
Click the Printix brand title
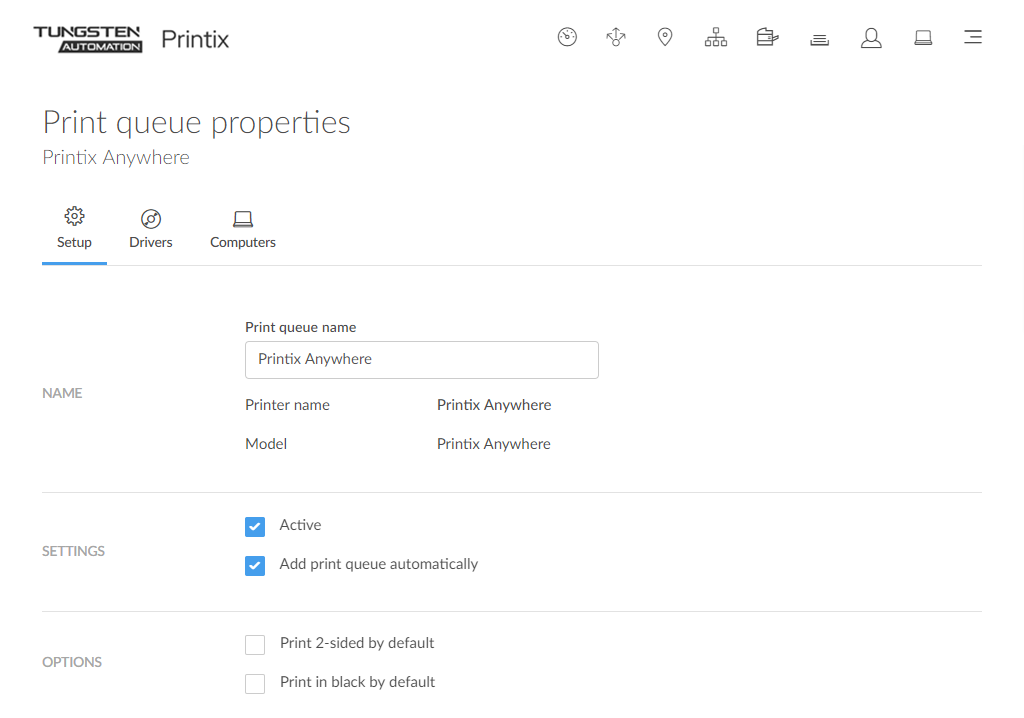[195, 40]
